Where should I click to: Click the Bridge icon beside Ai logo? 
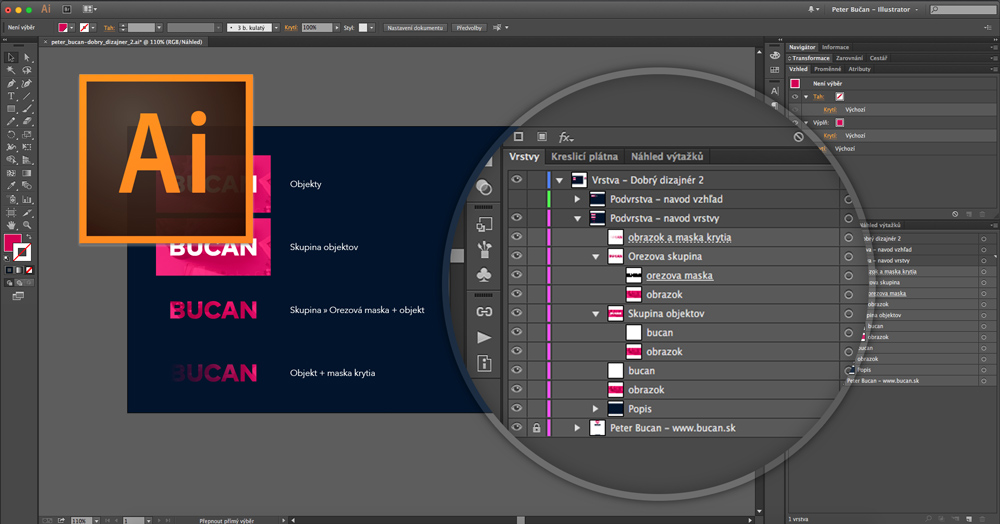(66, 10)
